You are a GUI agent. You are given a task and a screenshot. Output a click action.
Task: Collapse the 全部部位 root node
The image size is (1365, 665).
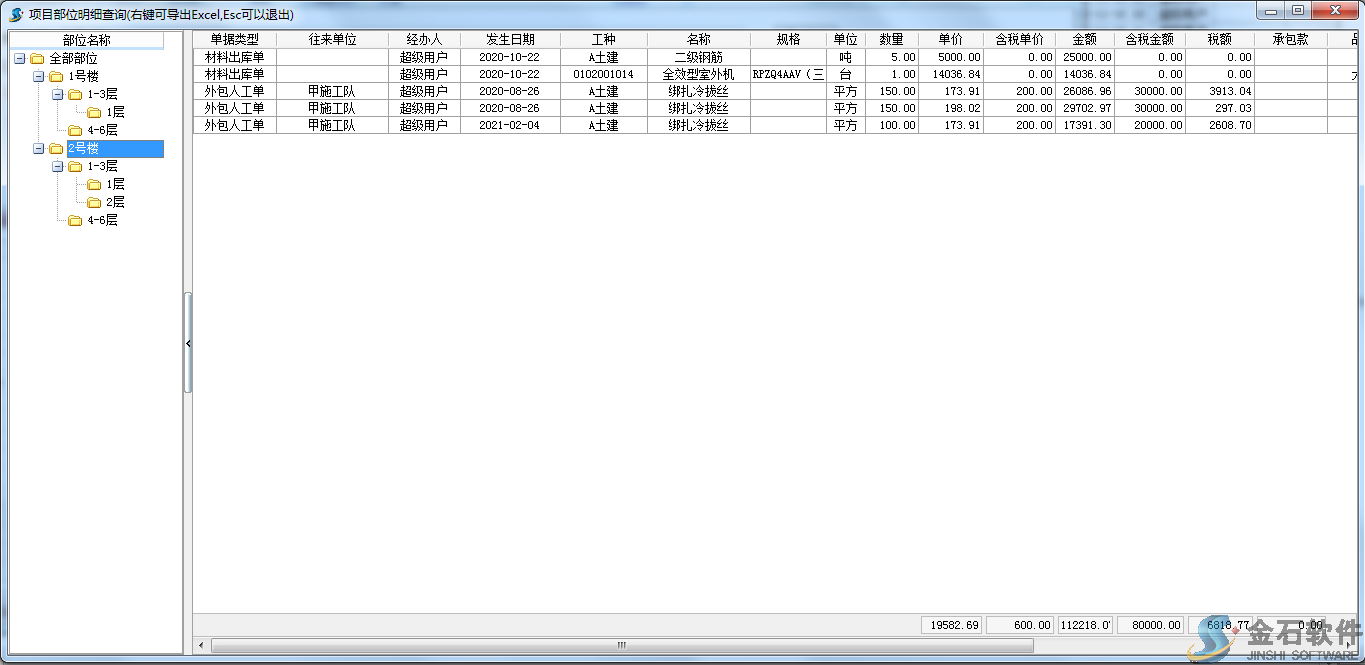click(x=19, y=59)
